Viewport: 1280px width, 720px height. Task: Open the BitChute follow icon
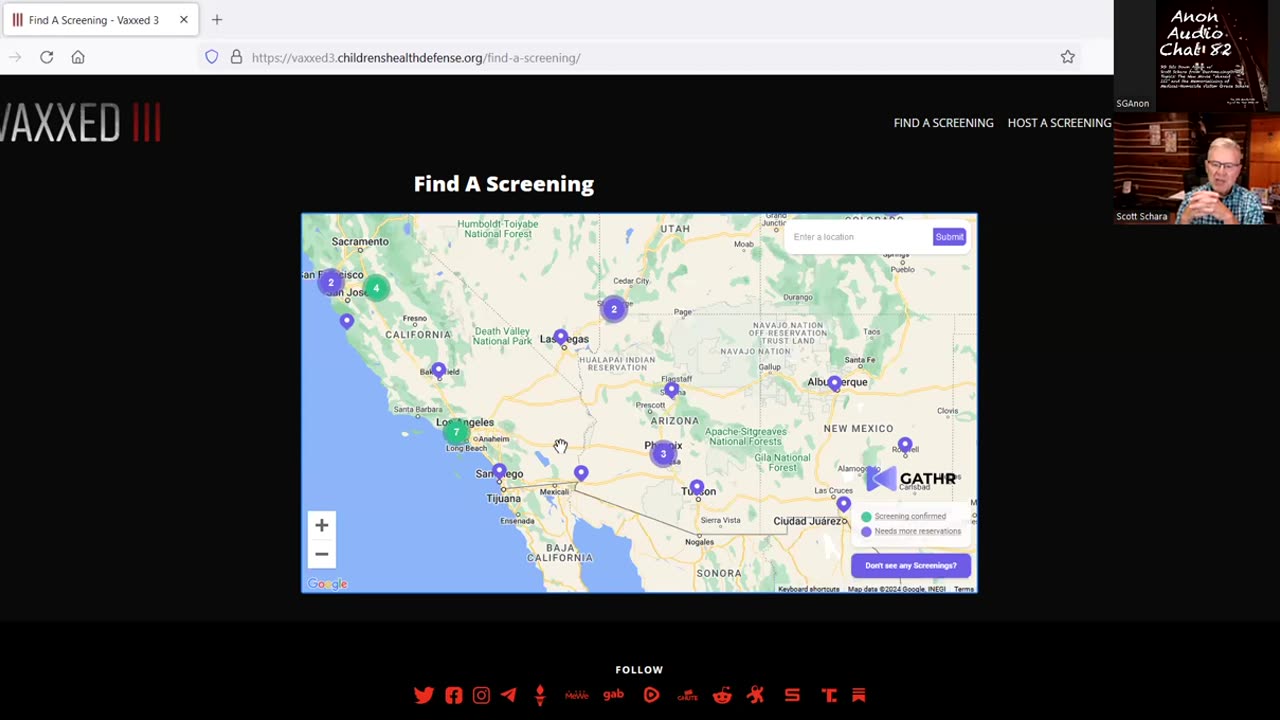tap(687, 695)
